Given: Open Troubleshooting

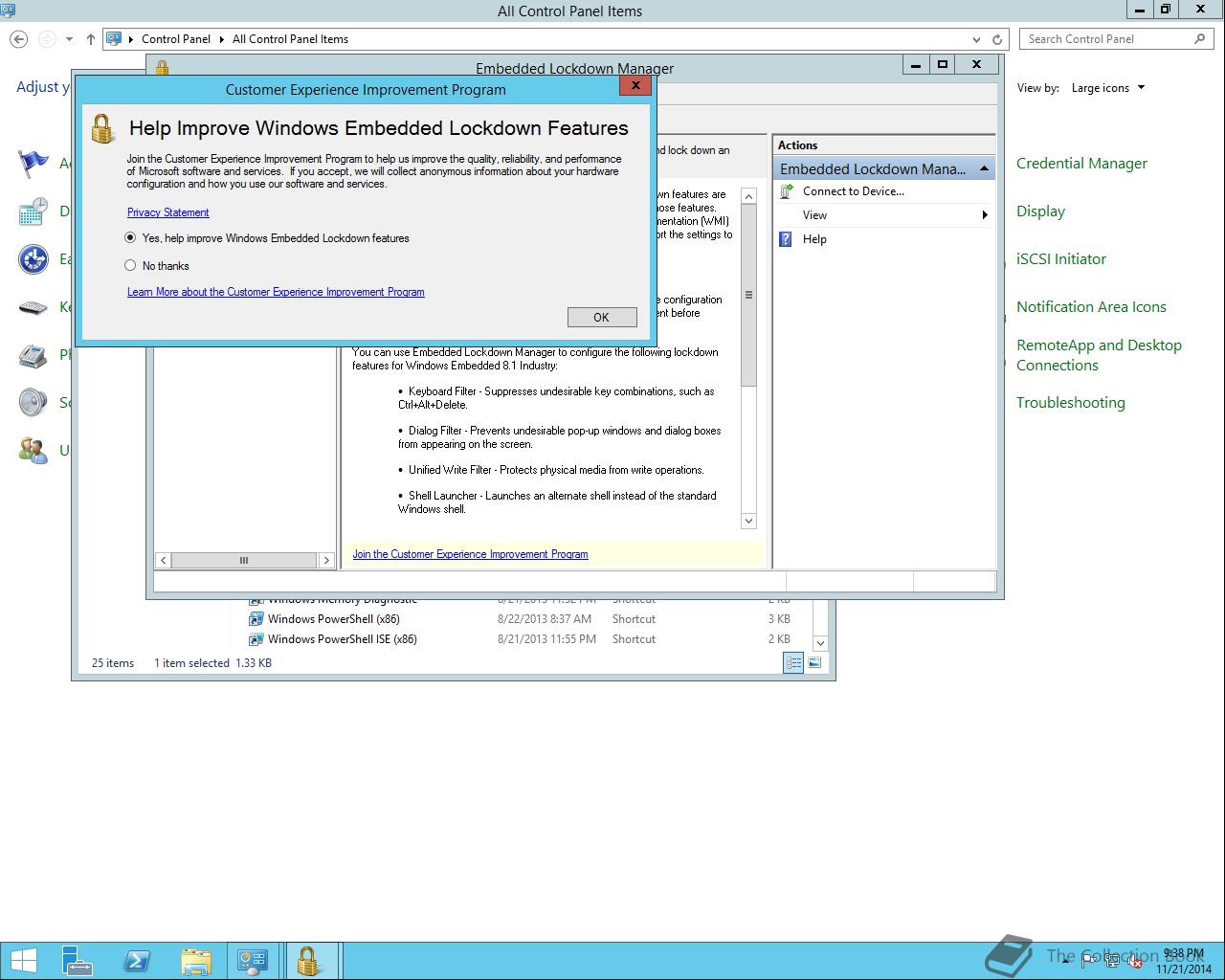Looking at the screenshot, I should coord(1070,403).
